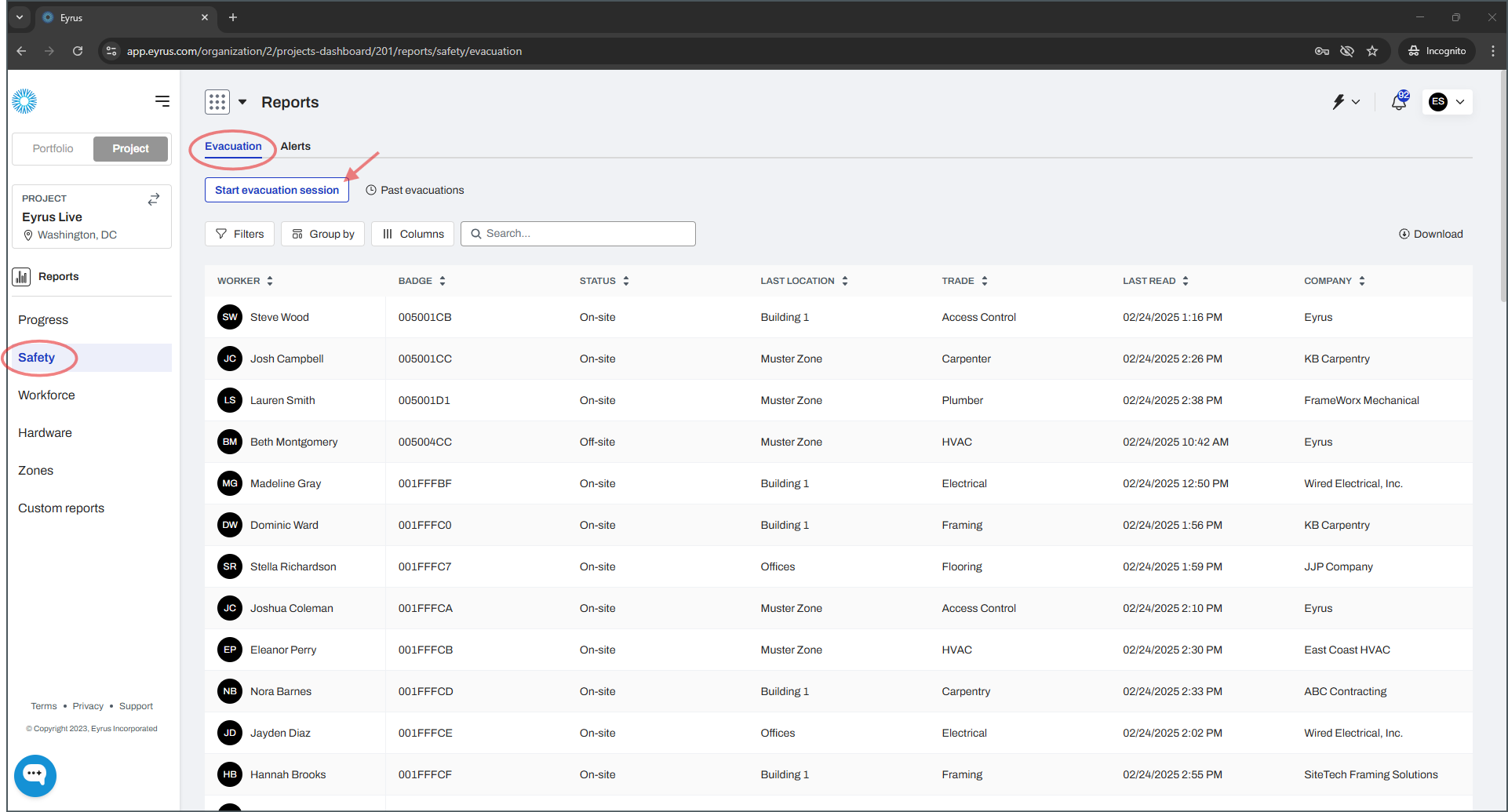
Task: Open Past evacuations
Action: pyautogui.click(x=414, y=190)
